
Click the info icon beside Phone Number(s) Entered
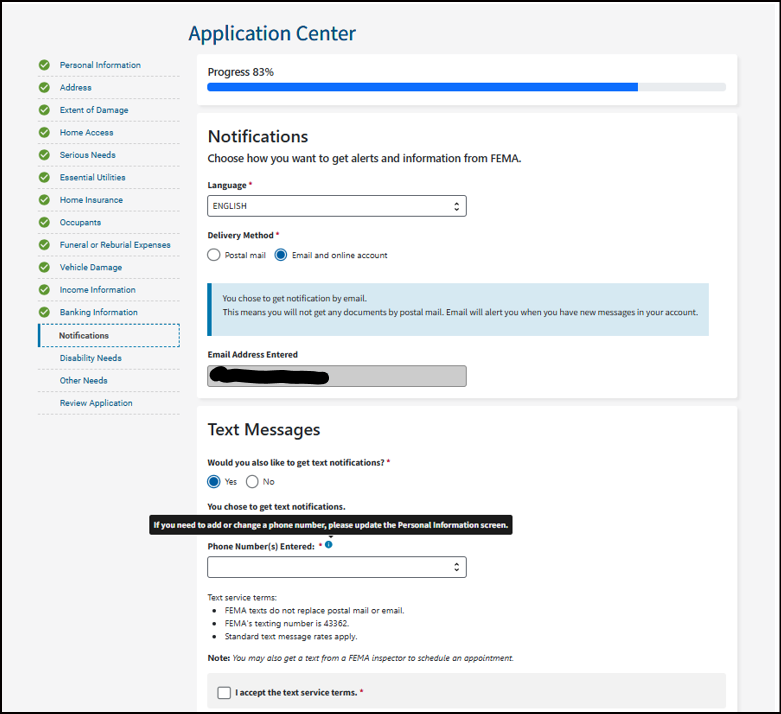click(x=329, y=545)
